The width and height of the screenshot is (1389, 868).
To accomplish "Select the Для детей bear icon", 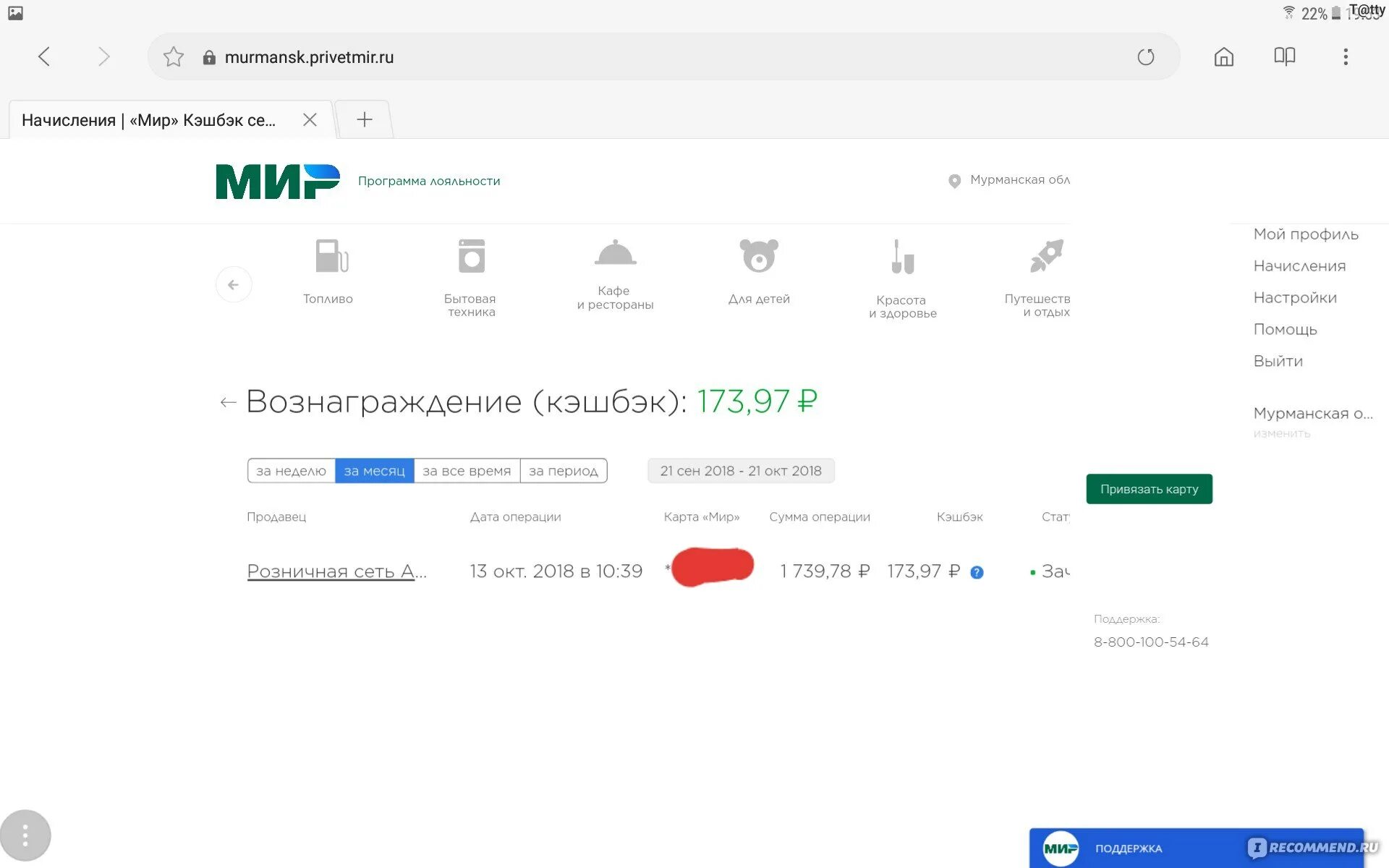I will pyautogui.click(x=759, y=256).
